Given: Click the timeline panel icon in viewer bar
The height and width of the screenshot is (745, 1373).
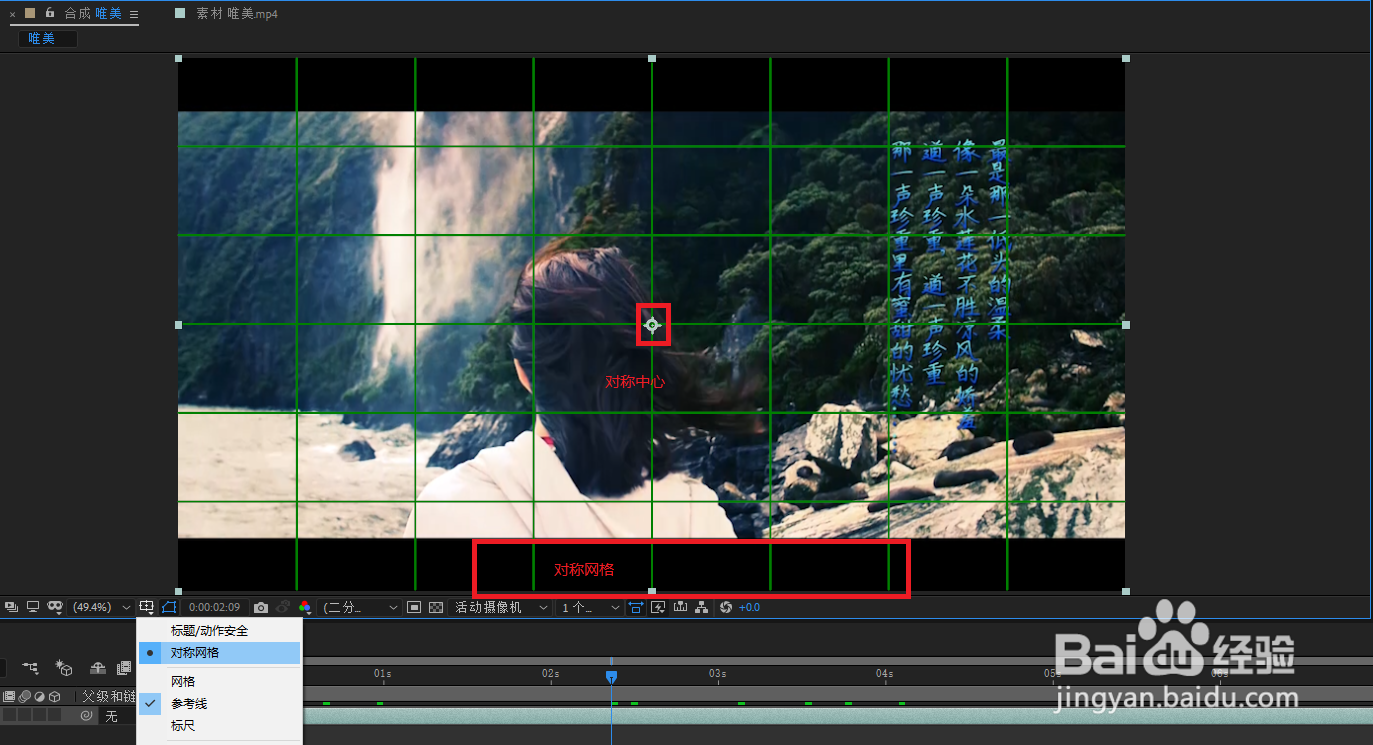Looking at the screenshot, I should click(x=680, y=607).
